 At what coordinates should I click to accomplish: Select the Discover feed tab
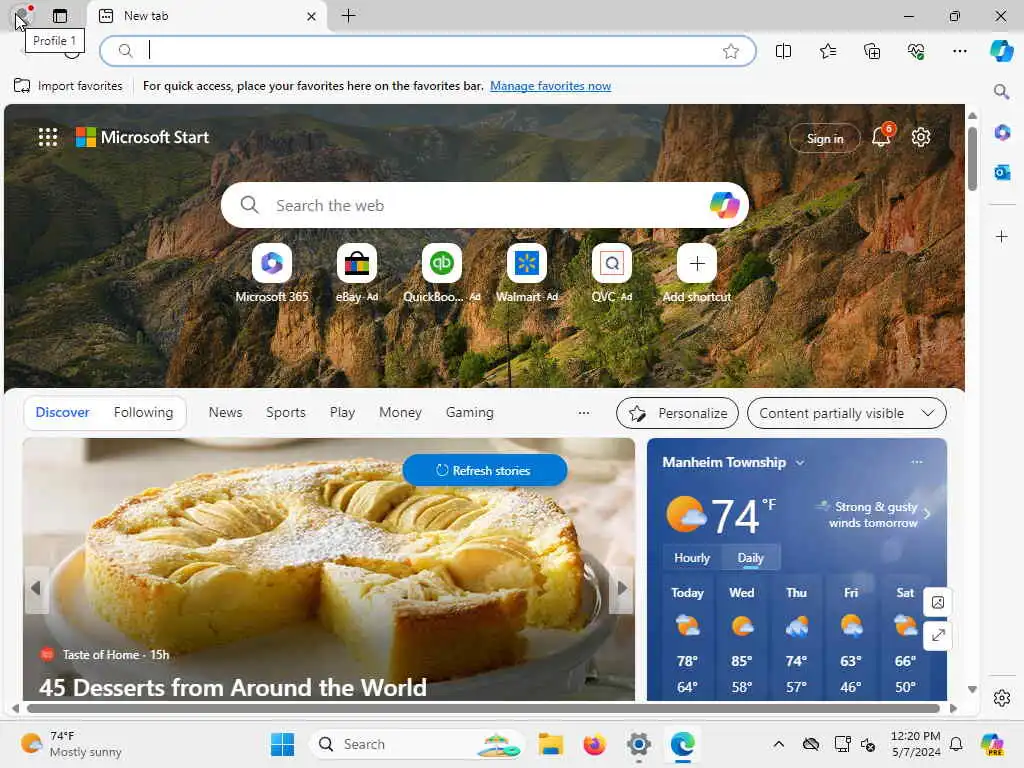point(63,412)
